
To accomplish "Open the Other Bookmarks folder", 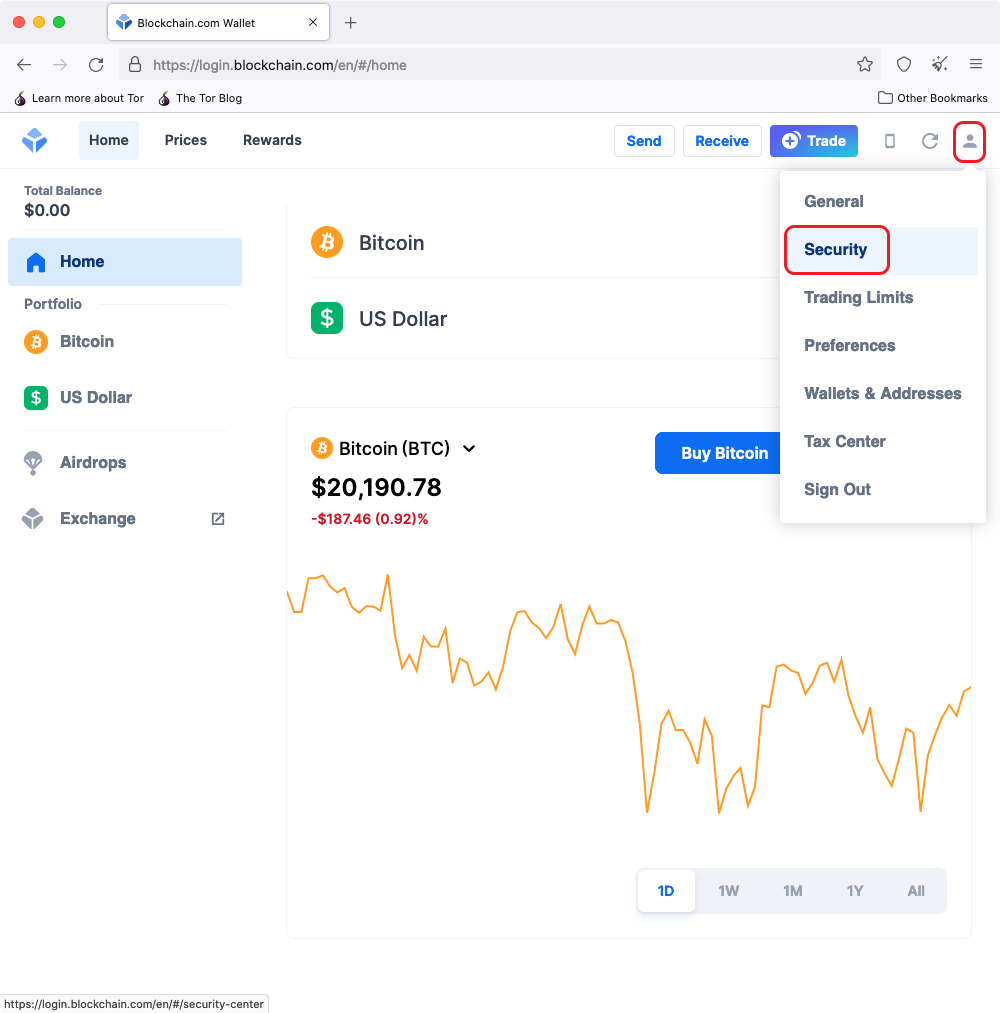I will [933, 98].
